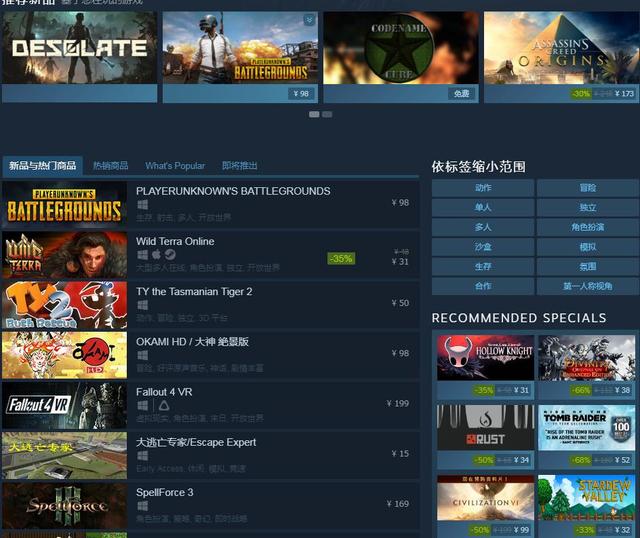Screen dimensions: 640x538
Task: Click VR headset icon in Fallout 4 VR row
Action: (164, 405)
